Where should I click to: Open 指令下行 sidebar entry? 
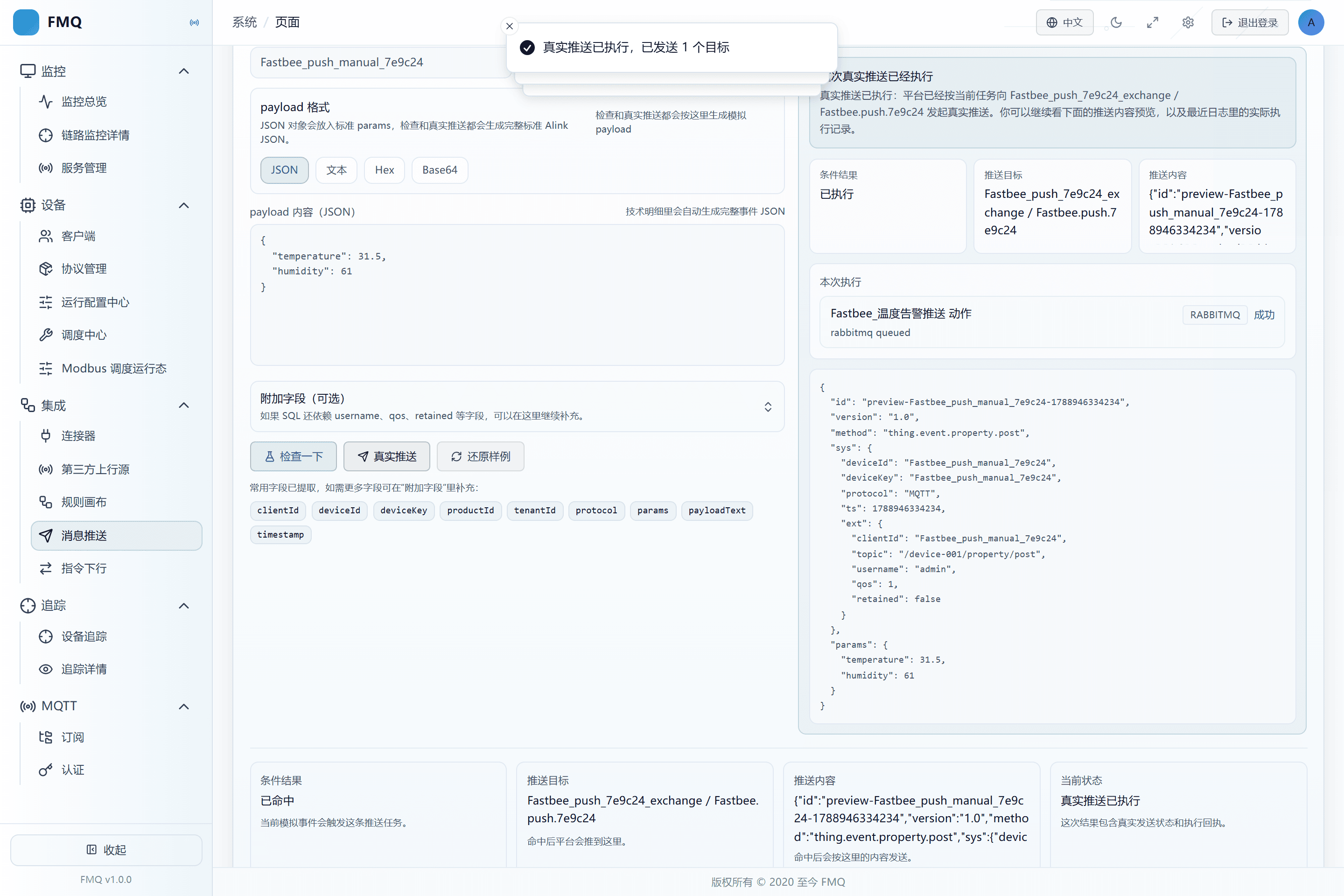[x=116, y=568]
